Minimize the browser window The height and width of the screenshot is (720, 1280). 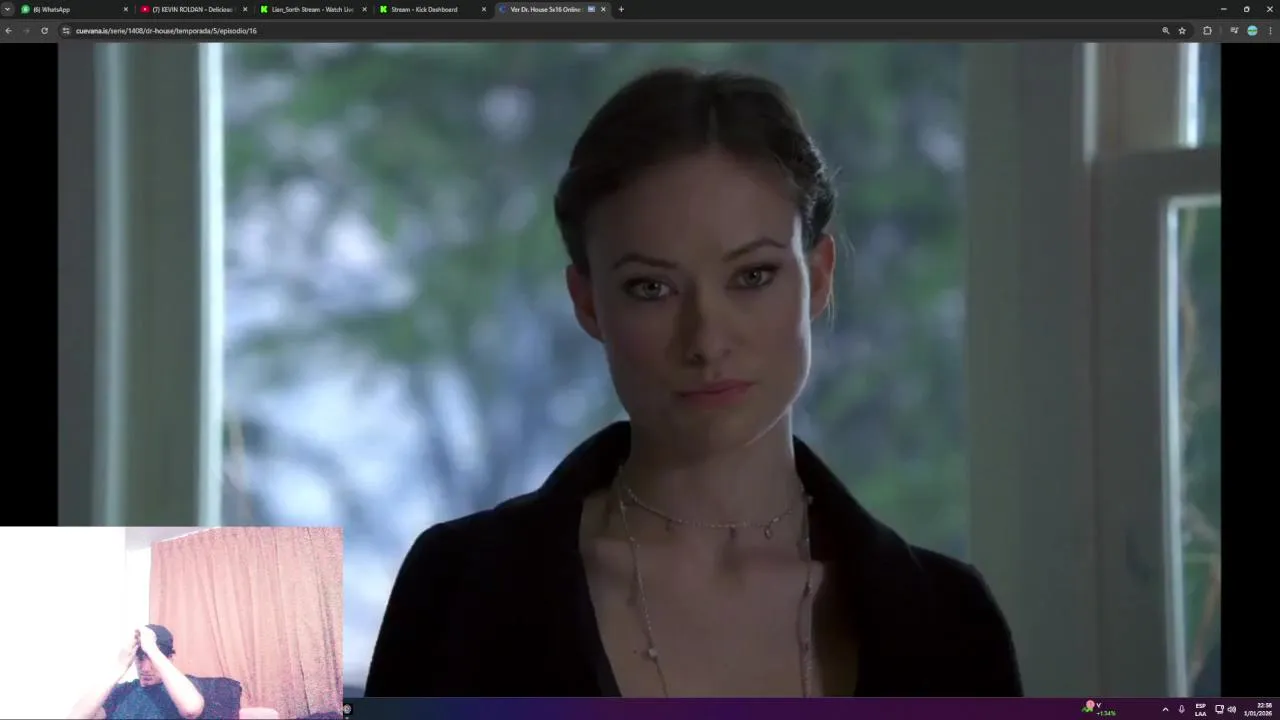[1223, 9]
